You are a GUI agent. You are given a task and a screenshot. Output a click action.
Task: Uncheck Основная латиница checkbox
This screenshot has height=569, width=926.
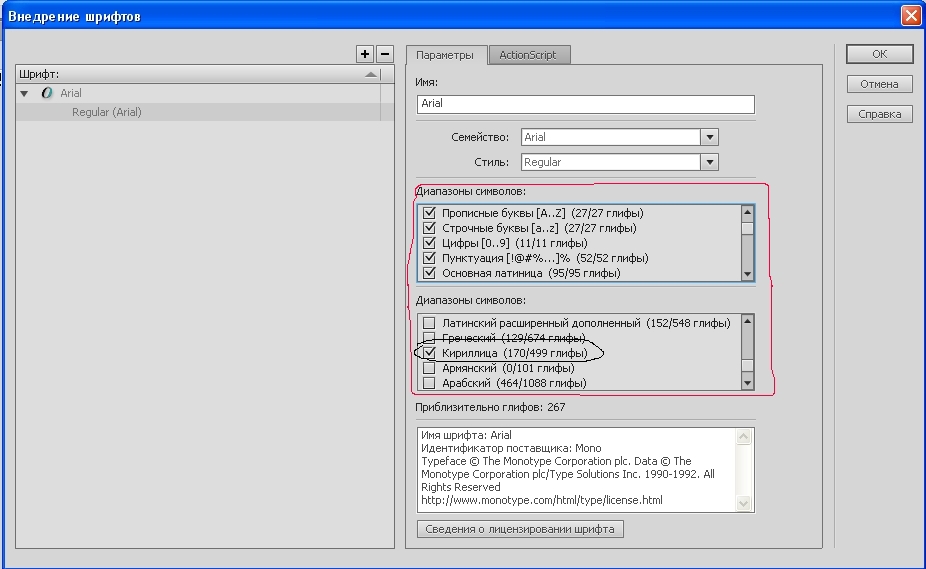[x=429, y=273]
